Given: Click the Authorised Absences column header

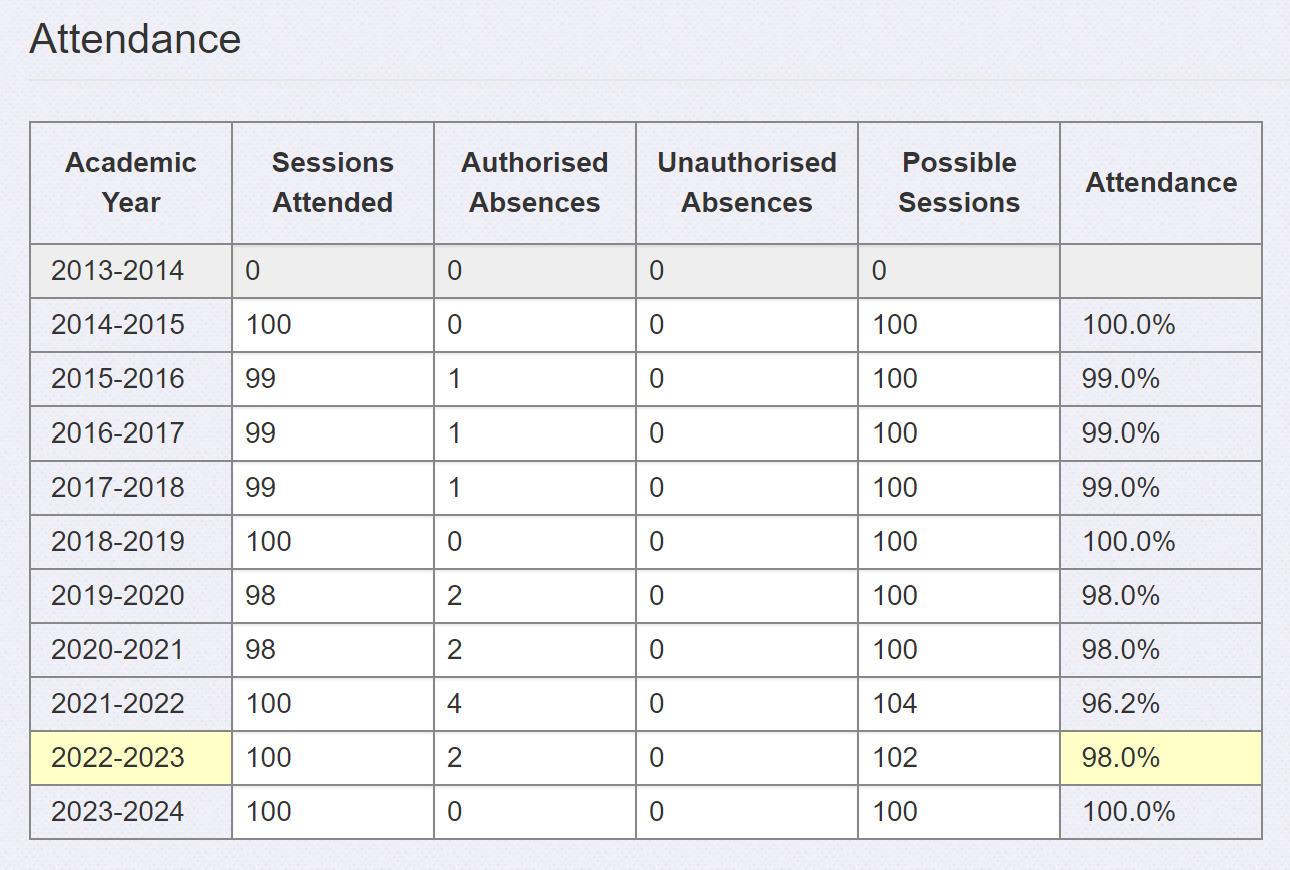Looking at the screenshot, I should click(535, 183).
